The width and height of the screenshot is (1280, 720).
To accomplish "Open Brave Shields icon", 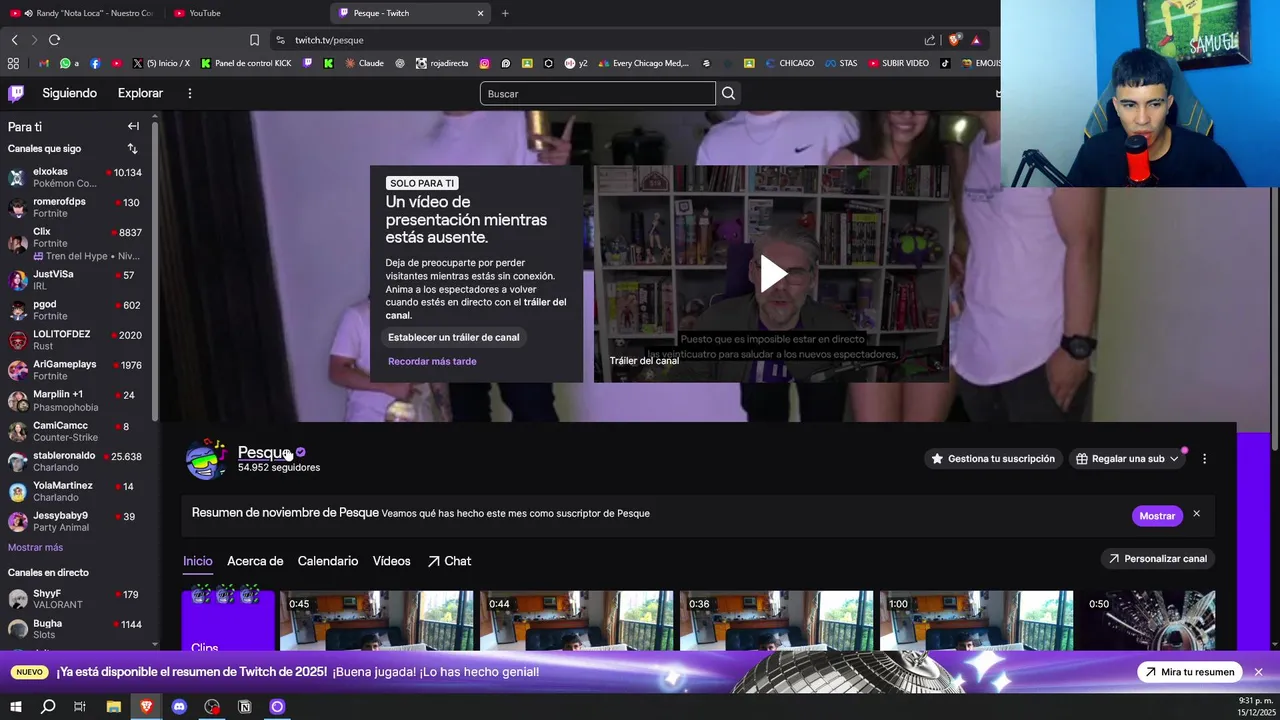I will [x=954, y=40].
